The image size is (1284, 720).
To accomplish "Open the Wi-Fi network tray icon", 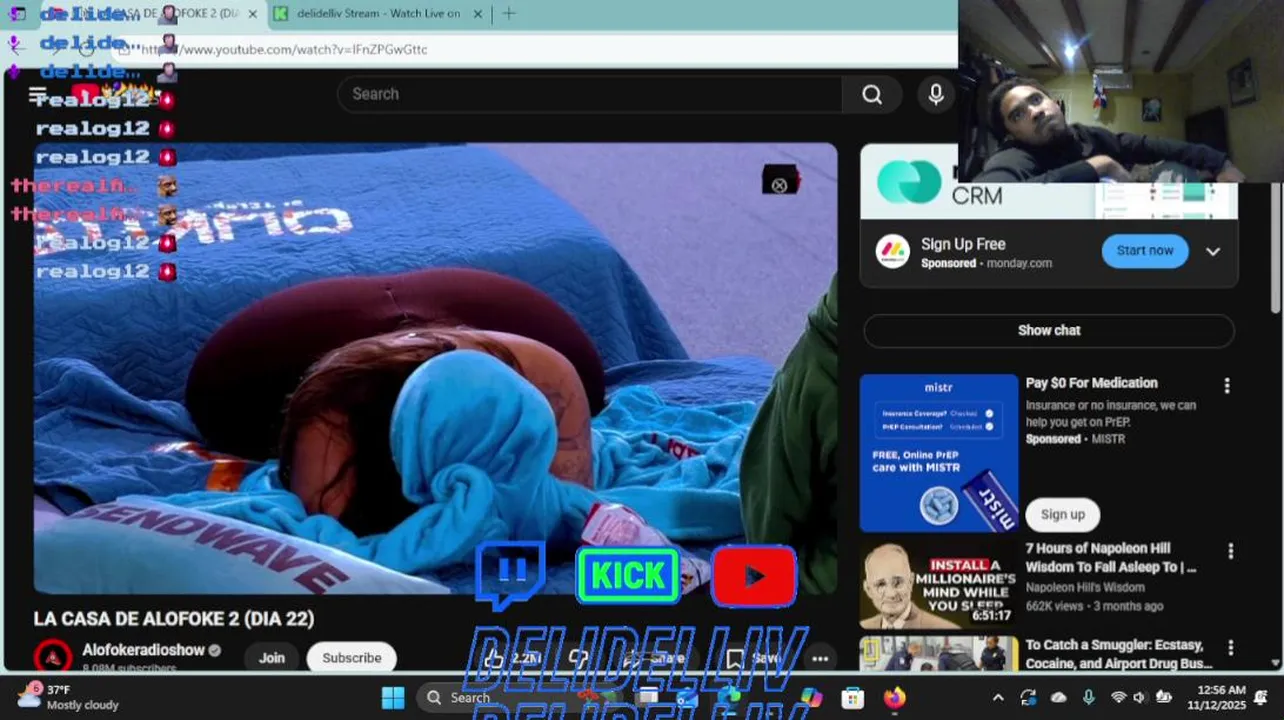I will point(1118,697).
